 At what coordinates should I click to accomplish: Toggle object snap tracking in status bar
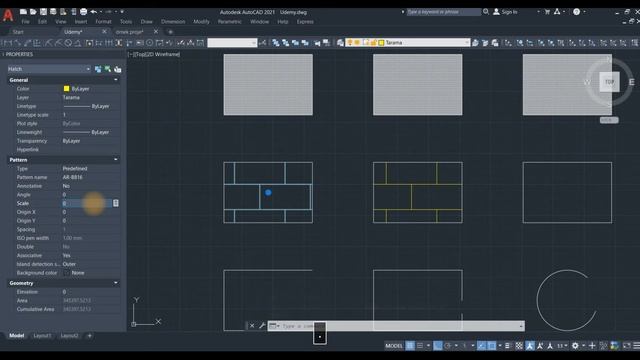pyautogui.click(x=482, y=346)
